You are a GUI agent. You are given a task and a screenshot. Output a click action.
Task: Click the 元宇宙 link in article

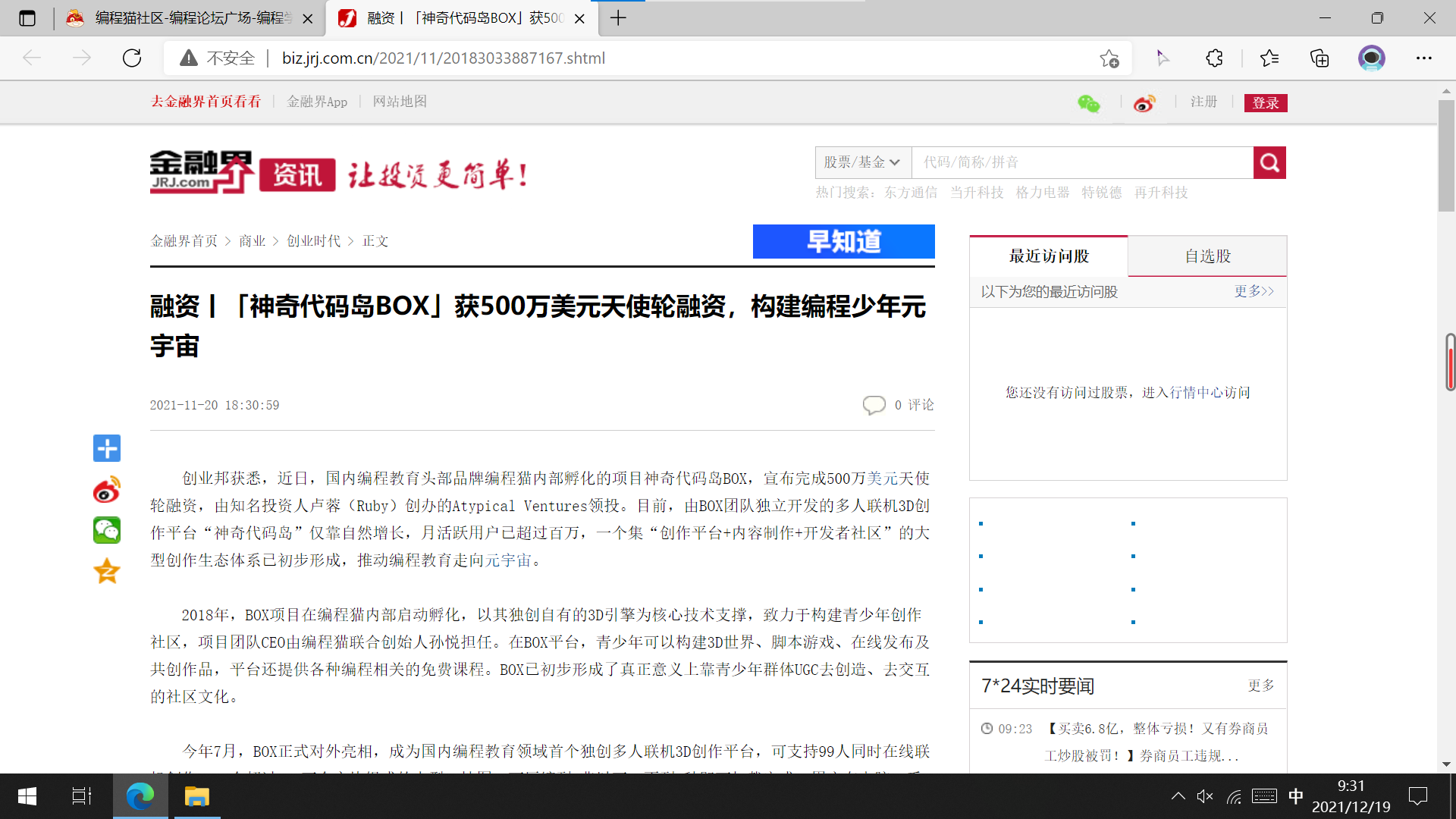pyautogui.click(x=509, y=560)
